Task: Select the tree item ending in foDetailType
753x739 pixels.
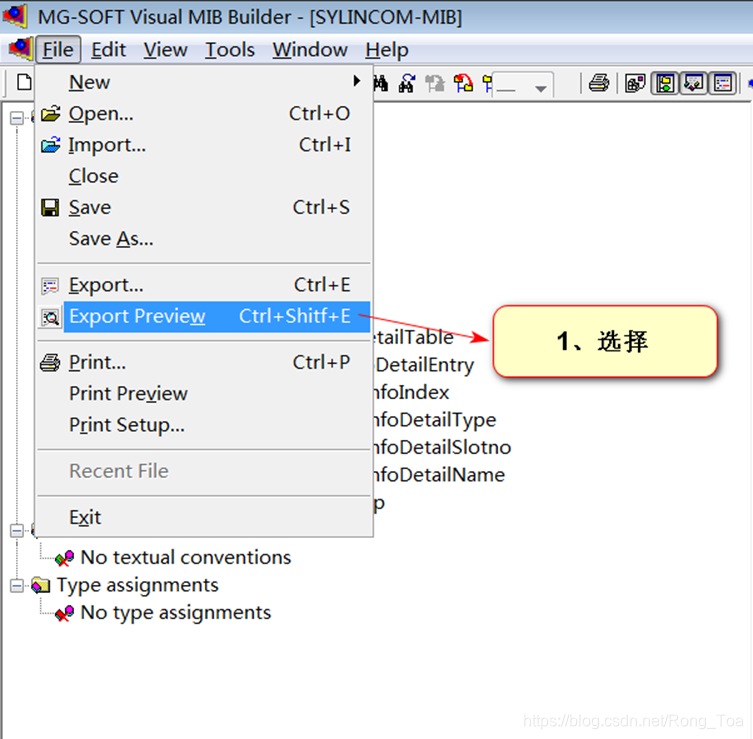Action: tap(435, 420)
